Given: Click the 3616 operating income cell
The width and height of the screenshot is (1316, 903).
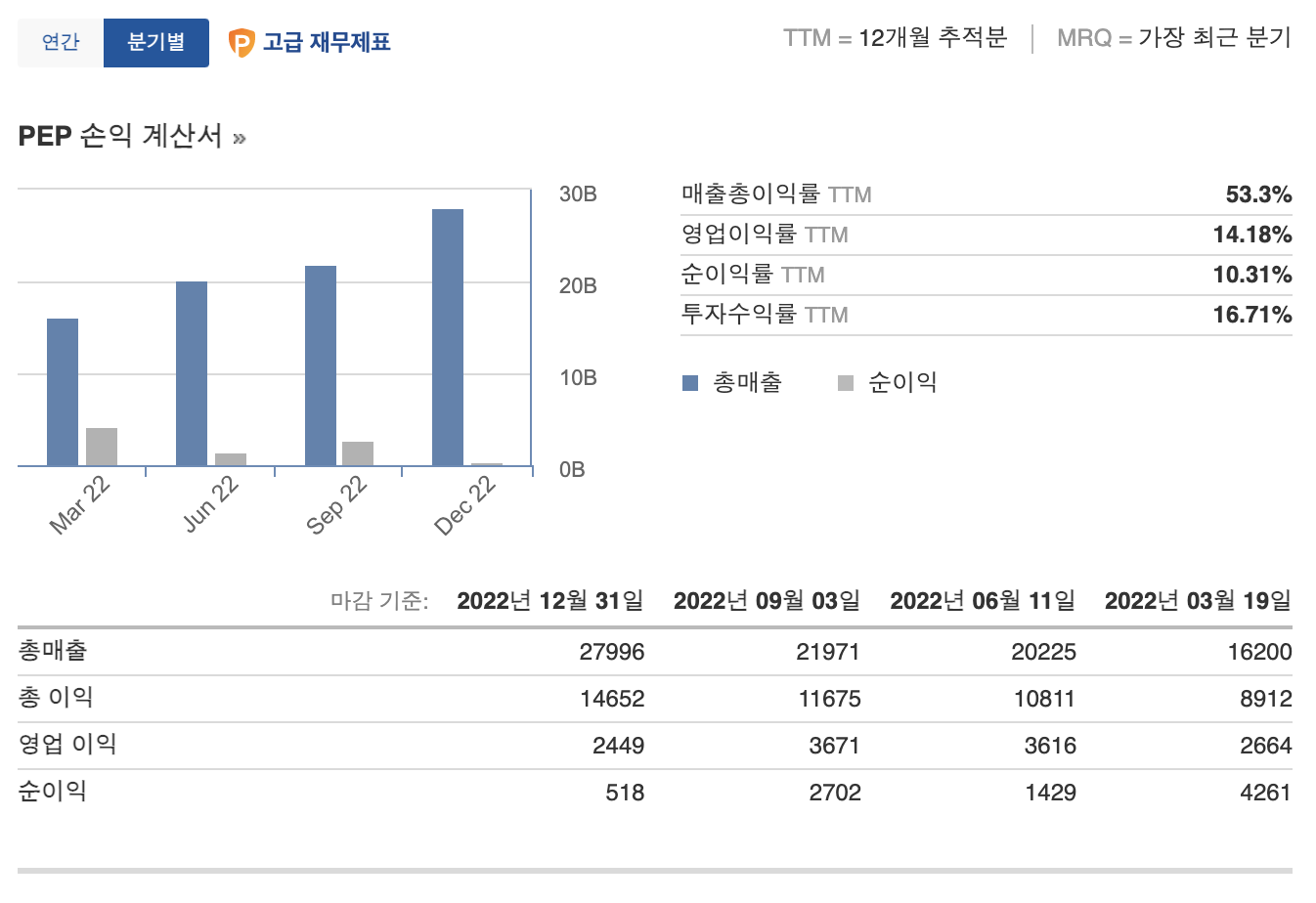Looking at the screenshot, I should 1050,746.
